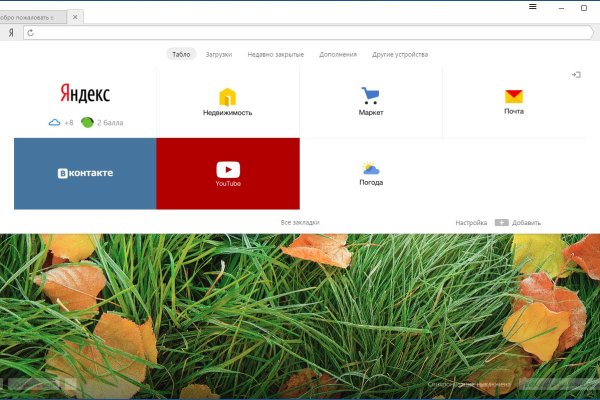
Task: Reload the page with the refresh icon
Action: point(31,33)
